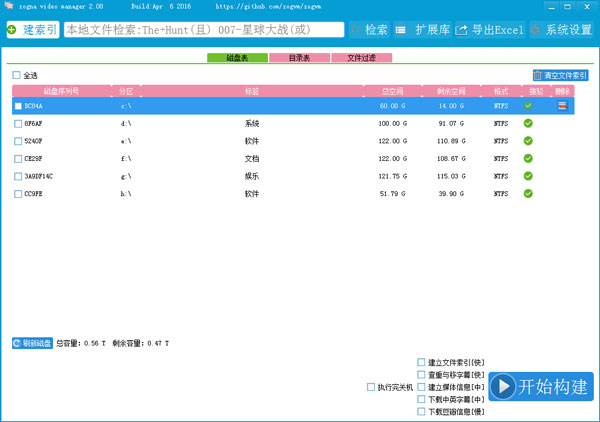Viewport: 600px width, 422px height.
Task: Check the box for disk 8F6AF
Action: (x=18, y=124)
